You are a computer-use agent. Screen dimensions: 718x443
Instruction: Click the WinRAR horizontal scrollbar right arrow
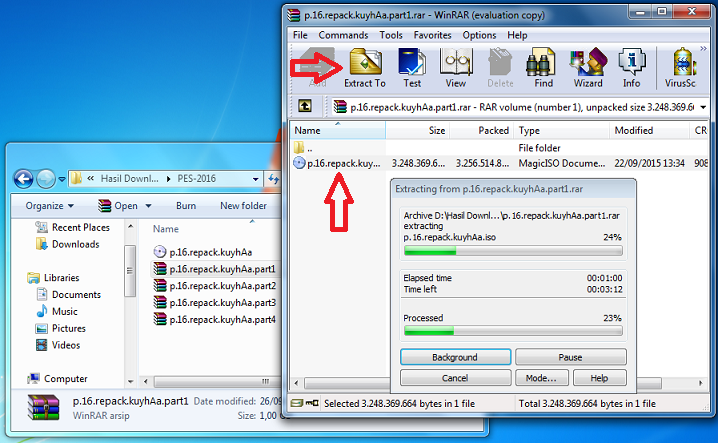click(x=701, y=383)
